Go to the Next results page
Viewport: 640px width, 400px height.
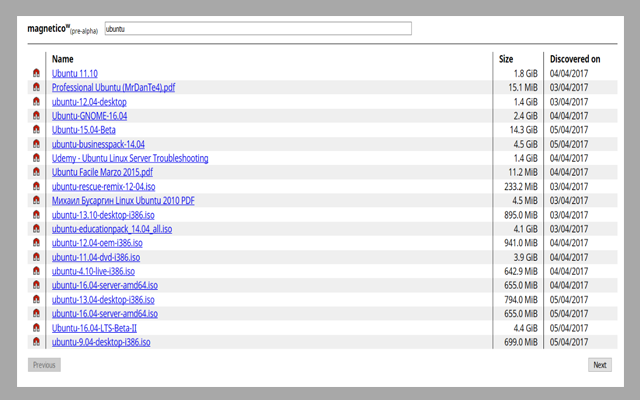point(599,365)
